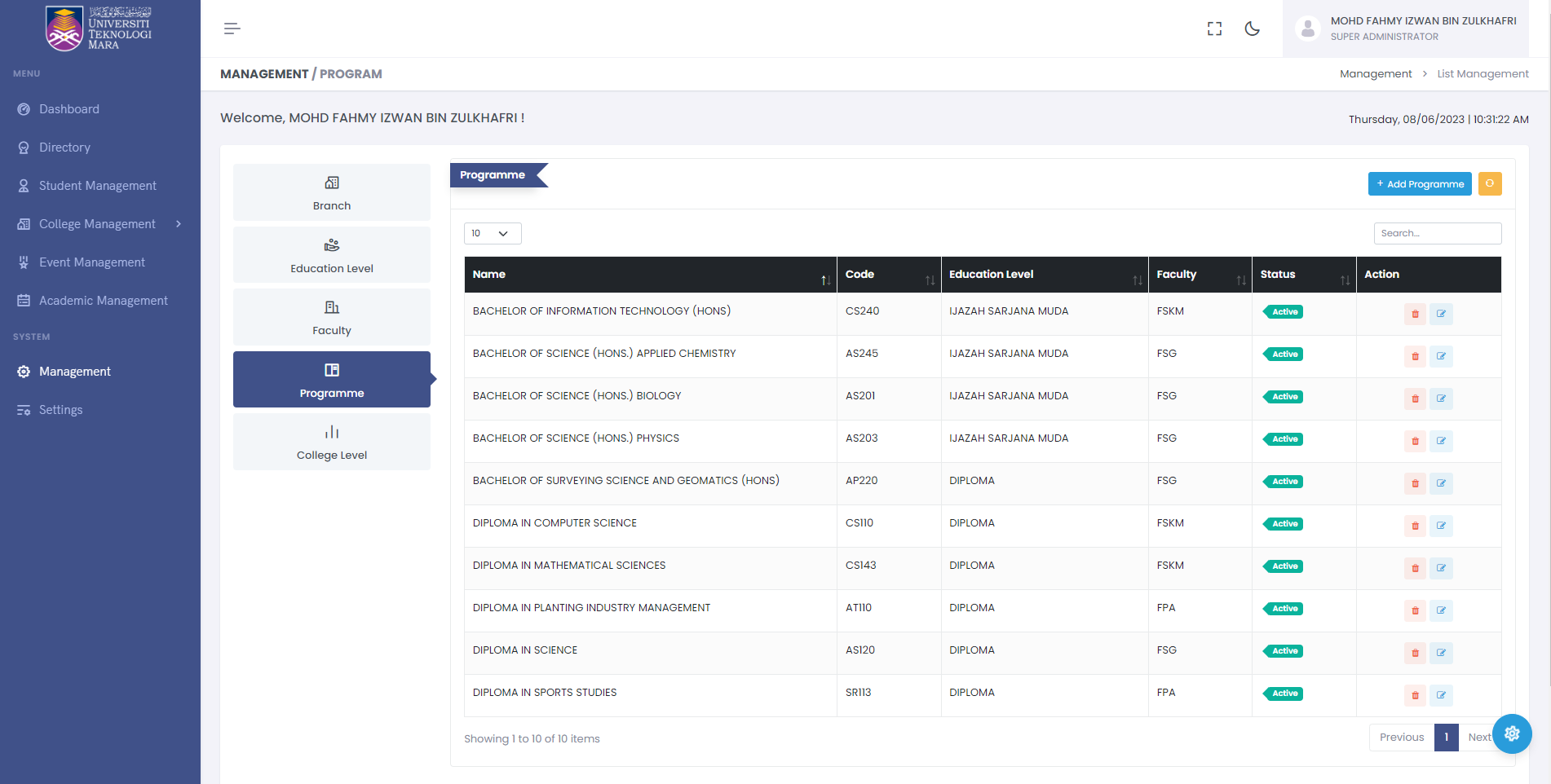Enter fullscreen mode using the top bar icon
The height and width of the screenshot is (784, 1551).
(x=1214, y=29)
